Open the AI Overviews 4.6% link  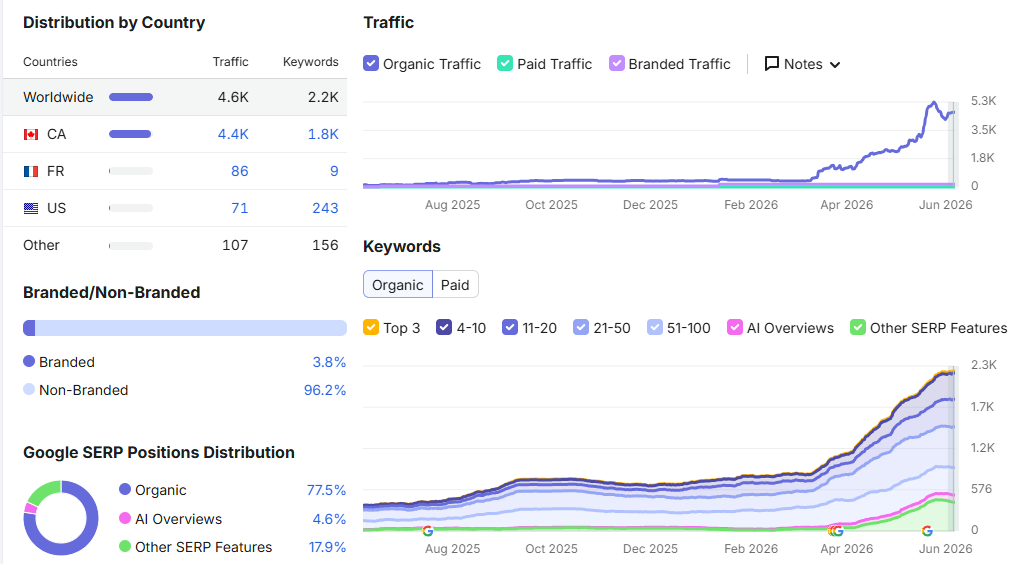pyautogui.click(x=329, y=519)
